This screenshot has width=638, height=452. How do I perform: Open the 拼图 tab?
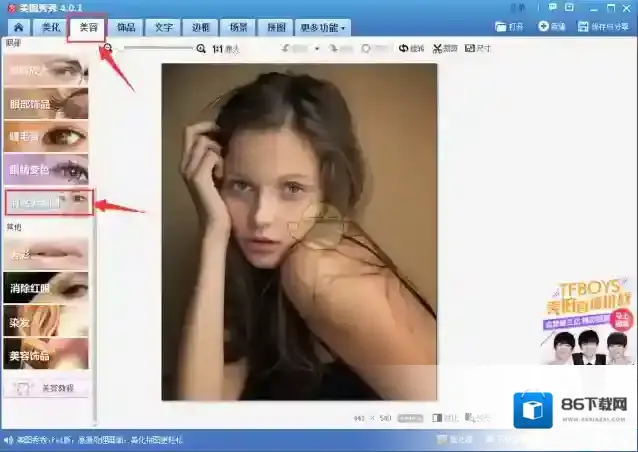[x=275, y=28]
